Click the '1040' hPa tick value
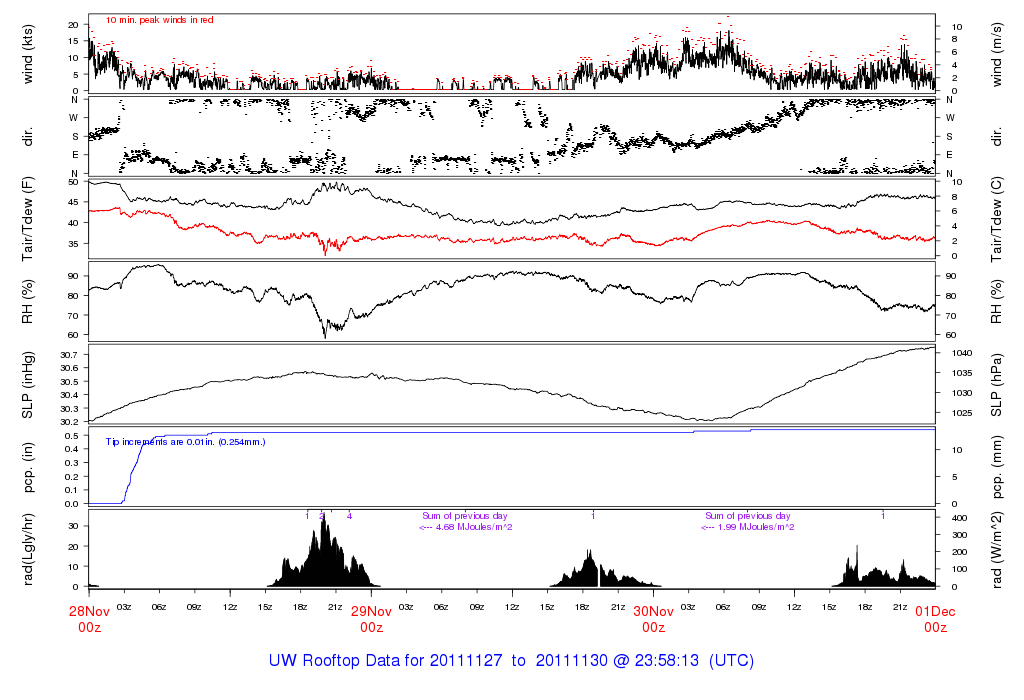Screen dimensions: 1024x700 [x=962, y=353]
